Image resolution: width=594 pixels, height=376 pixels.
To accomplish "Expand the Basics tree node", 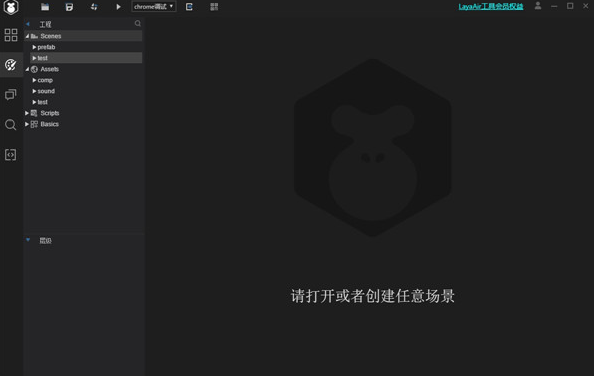I will [27, 124].
